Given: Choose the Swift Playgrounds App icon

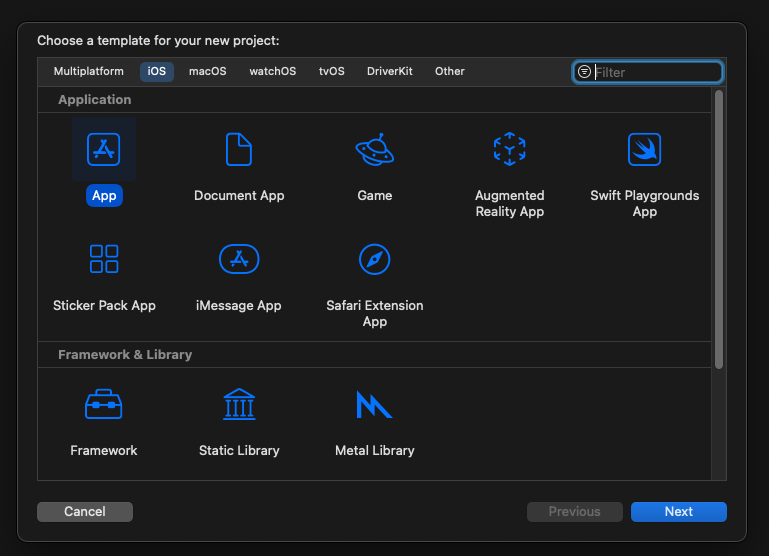Looking at the screenshot, I should (644, 149).
